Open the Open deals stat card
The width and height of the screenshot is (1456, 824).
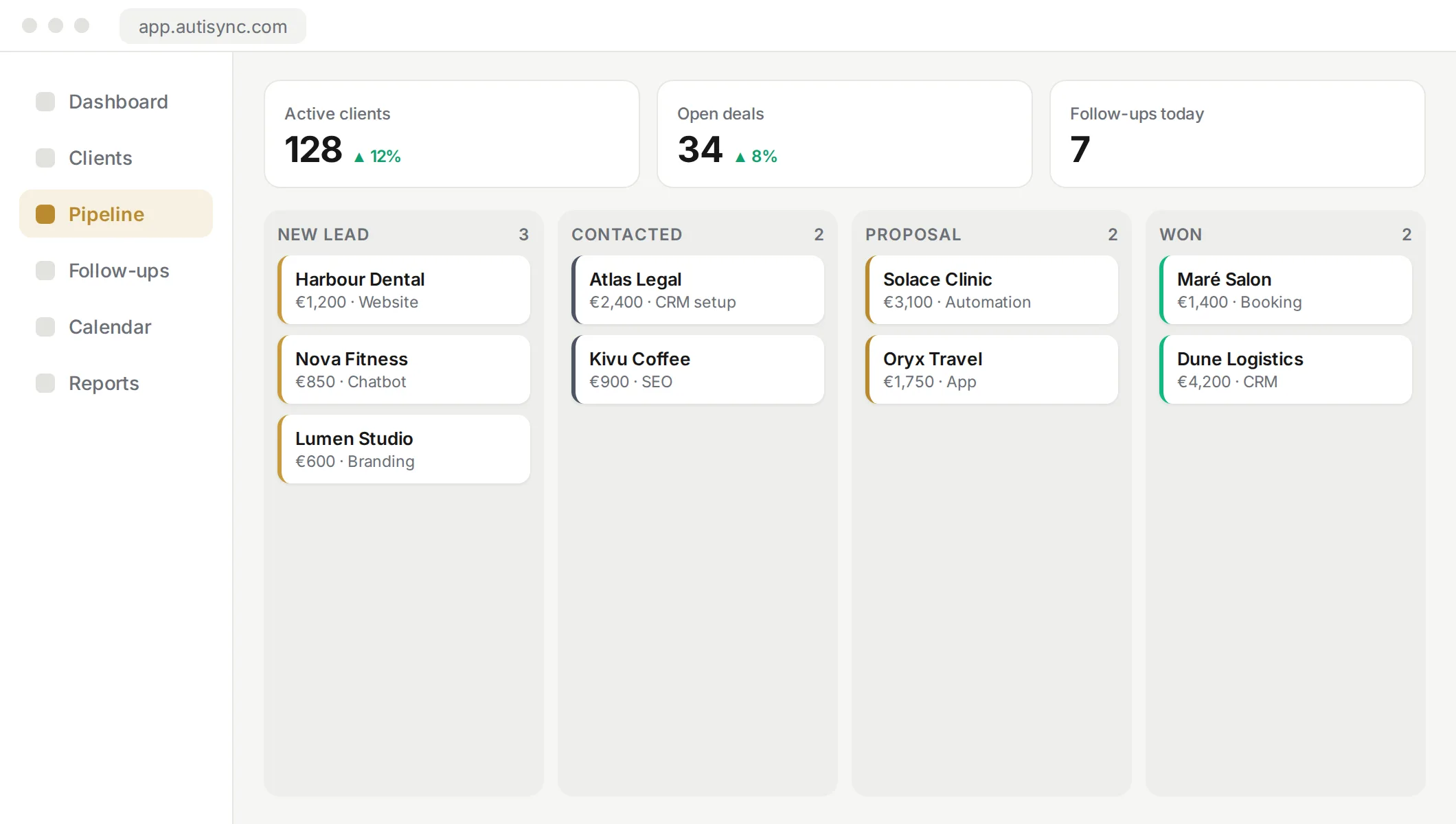[845, 134]
